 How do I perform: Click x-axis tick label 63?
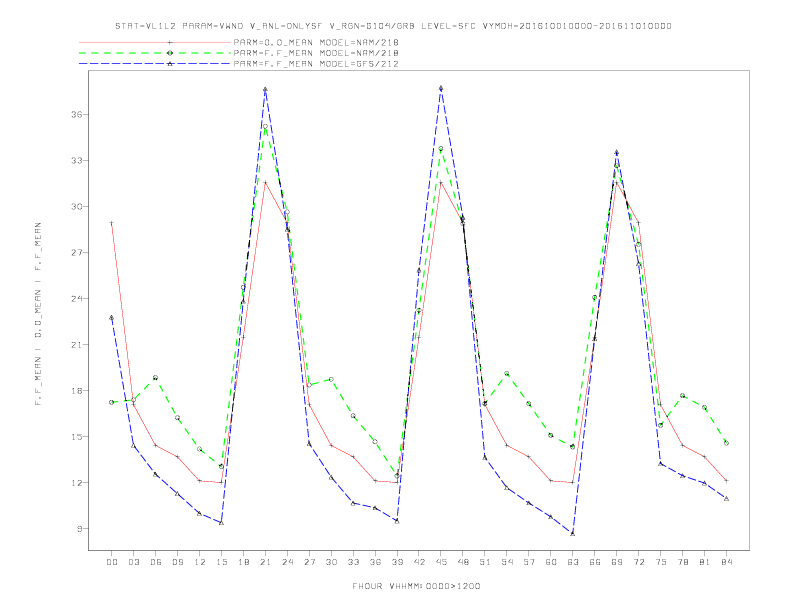pos(573,562)
